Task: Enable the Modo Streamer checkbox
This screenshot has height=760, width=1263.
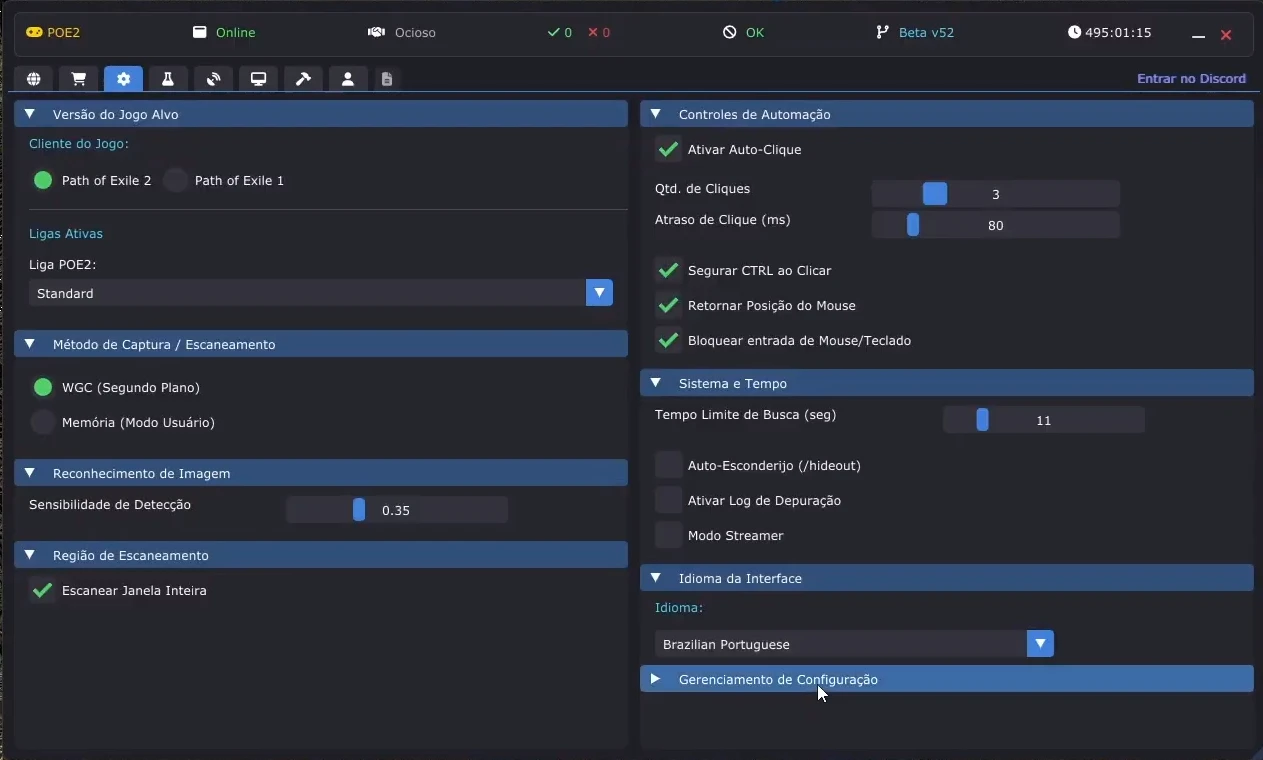Action: click(668, 536)
